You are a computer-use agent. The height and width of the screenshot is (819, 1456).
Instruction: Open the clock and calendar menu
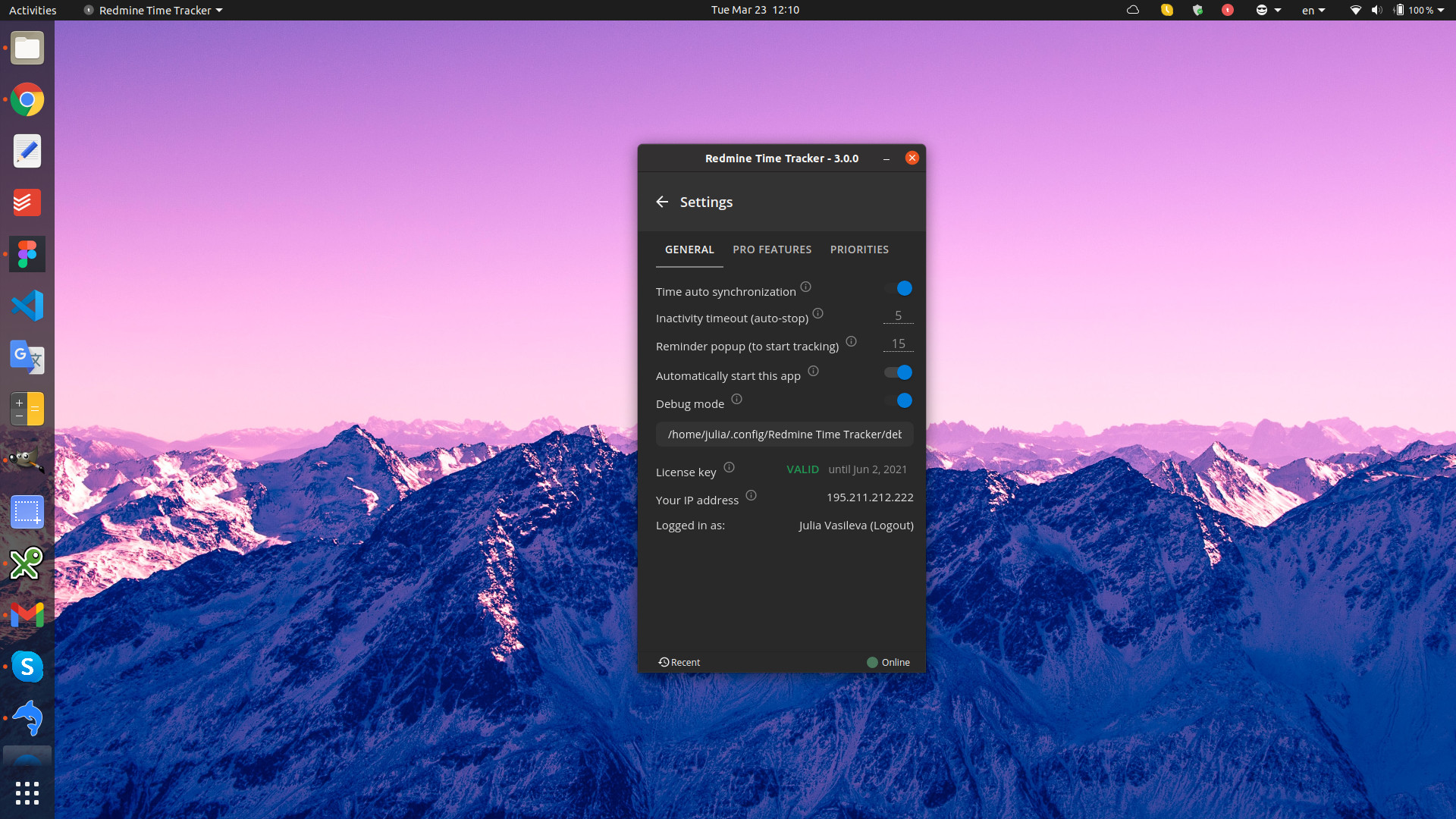755,10
